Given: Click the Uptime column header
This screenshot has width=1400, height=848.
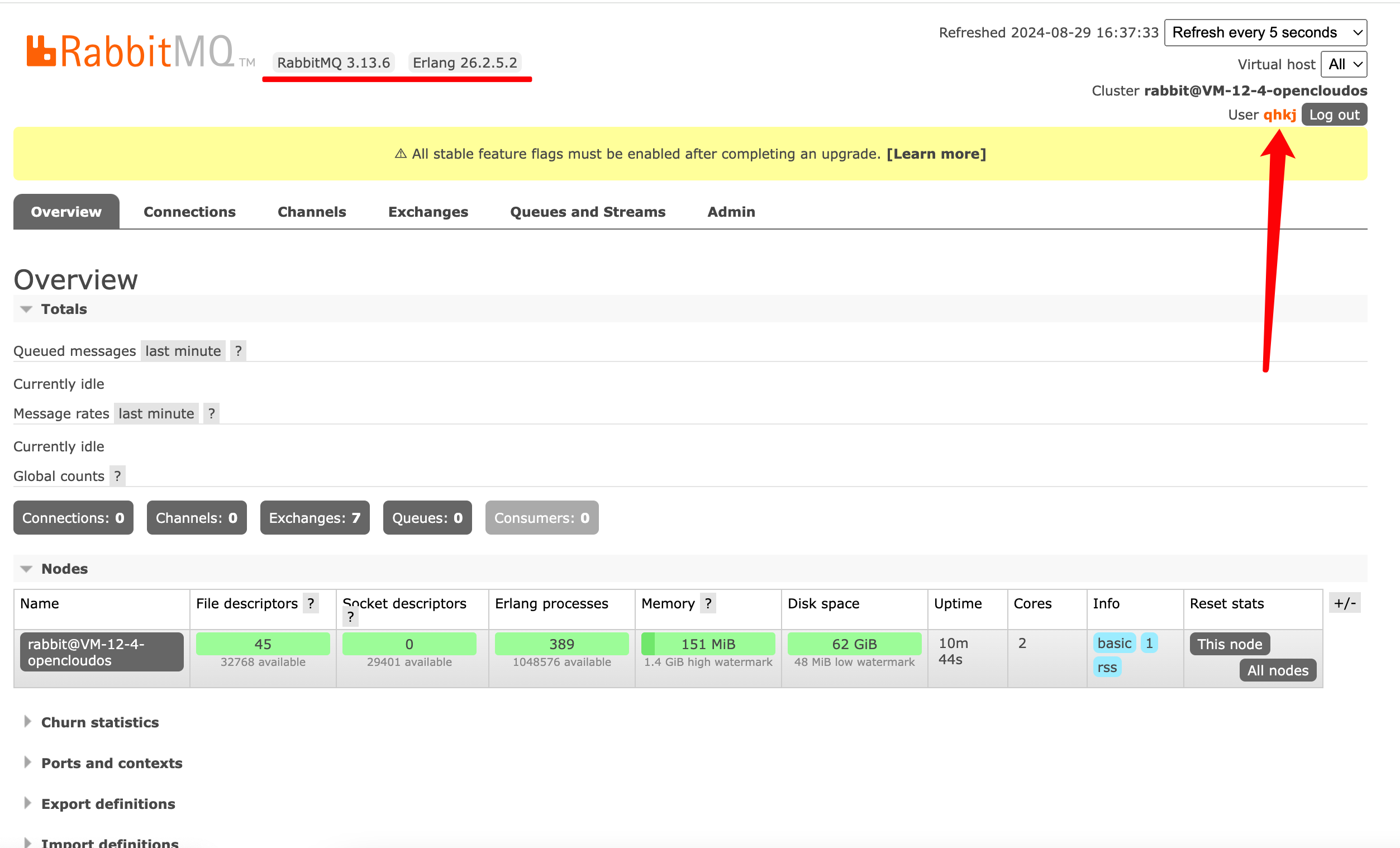Looking at the screenshot, I should (x=958, y=603).
